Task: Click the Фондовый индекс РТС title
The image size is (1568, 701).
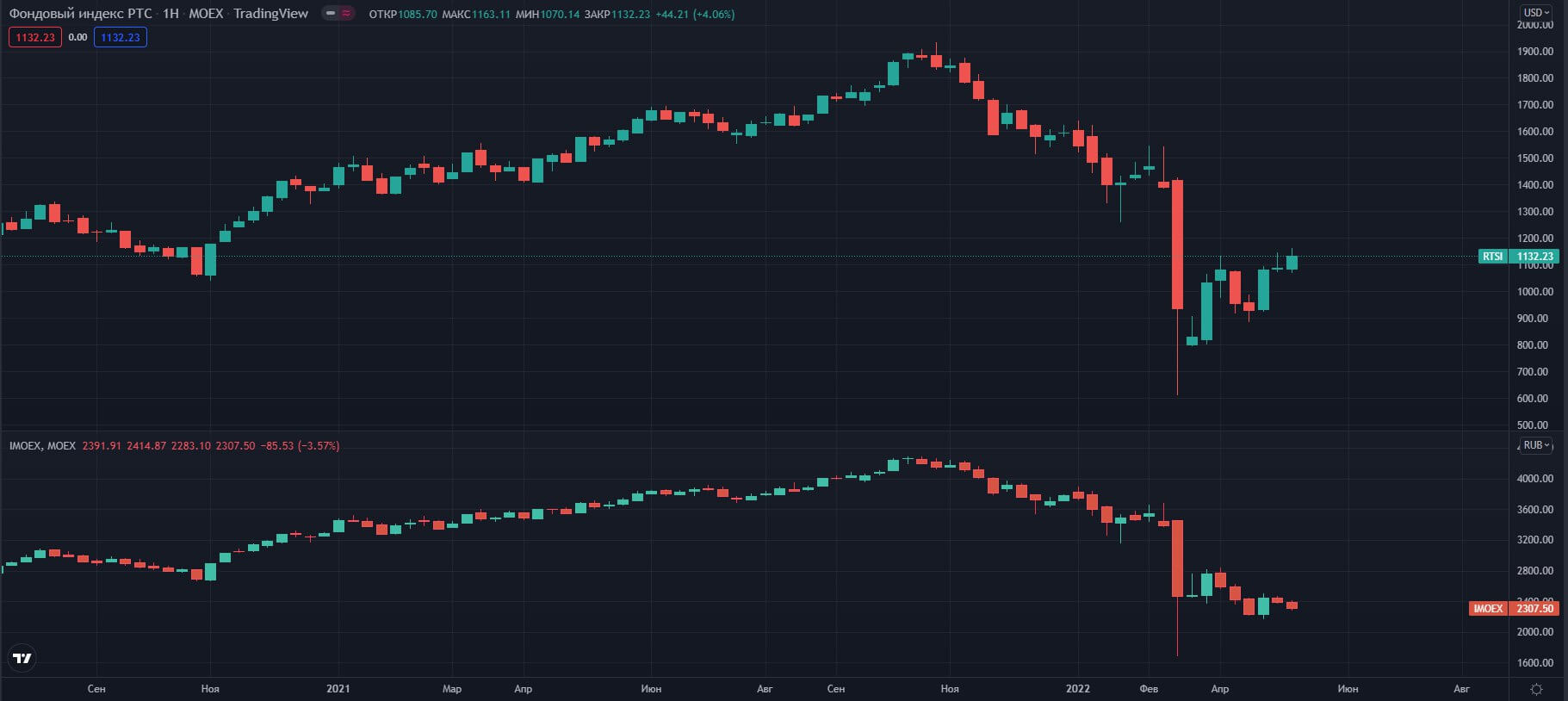Action: tap(80, 14)
